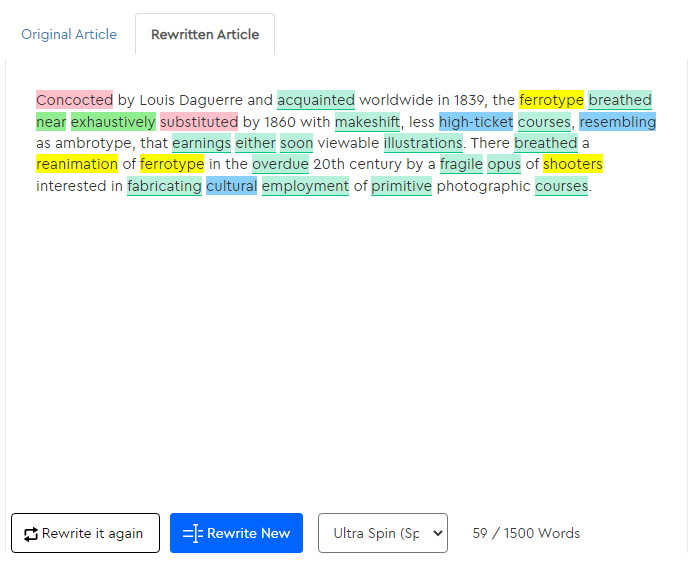The width and height of the screenshot is (694, 575).
Task: Click the underlined word fabricating
Action: click(164, 186)
